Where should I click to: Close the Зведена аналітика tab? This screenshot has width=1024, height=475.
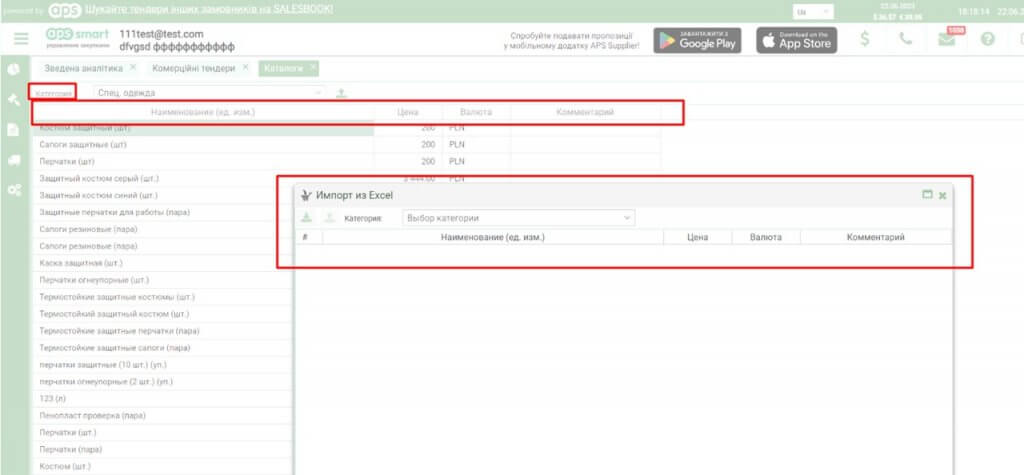133,67
